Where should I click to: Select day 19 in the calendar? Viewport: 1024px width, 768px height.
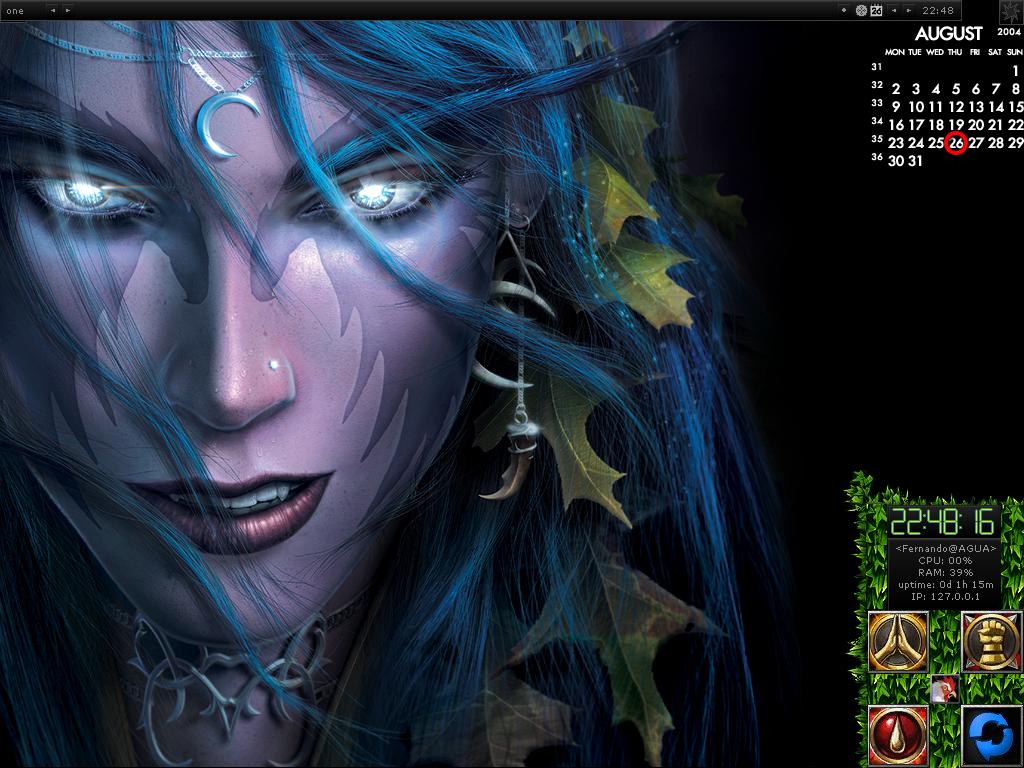(956, 125)
